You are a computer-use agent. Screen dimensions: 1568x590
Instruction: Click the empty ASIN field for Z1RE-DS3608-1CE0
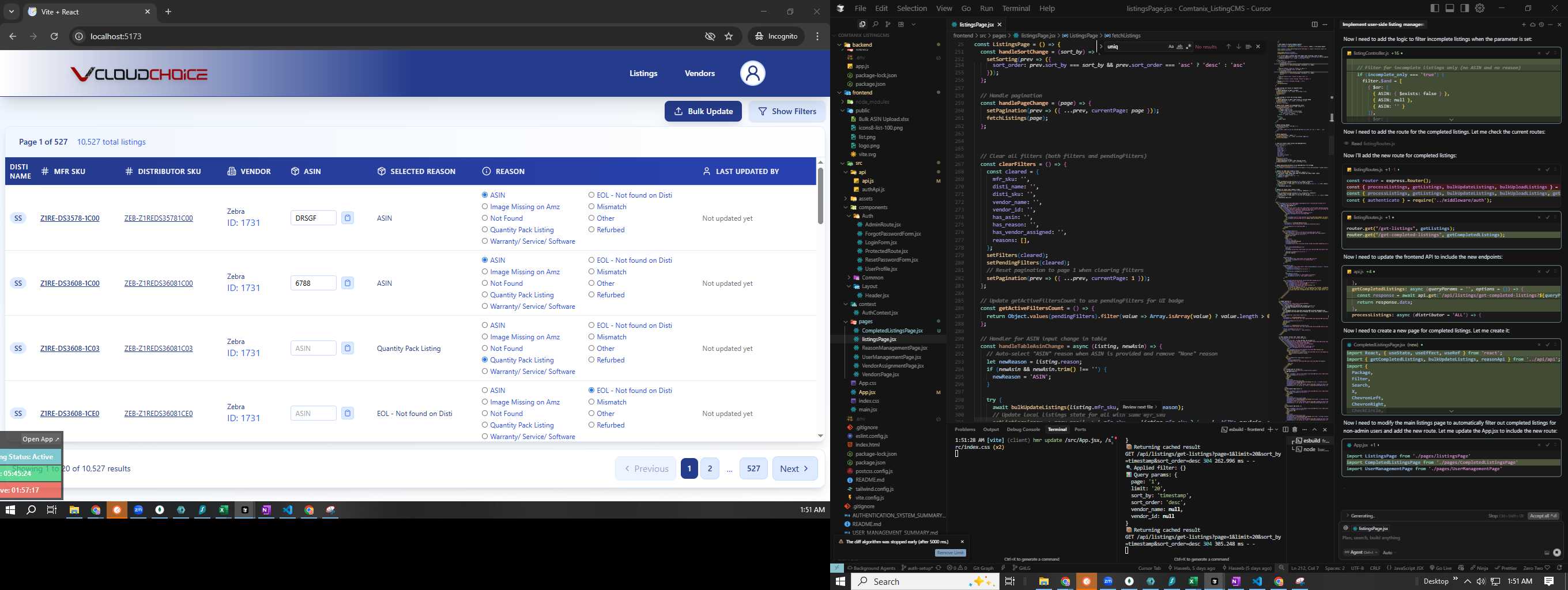pos(314,414)
